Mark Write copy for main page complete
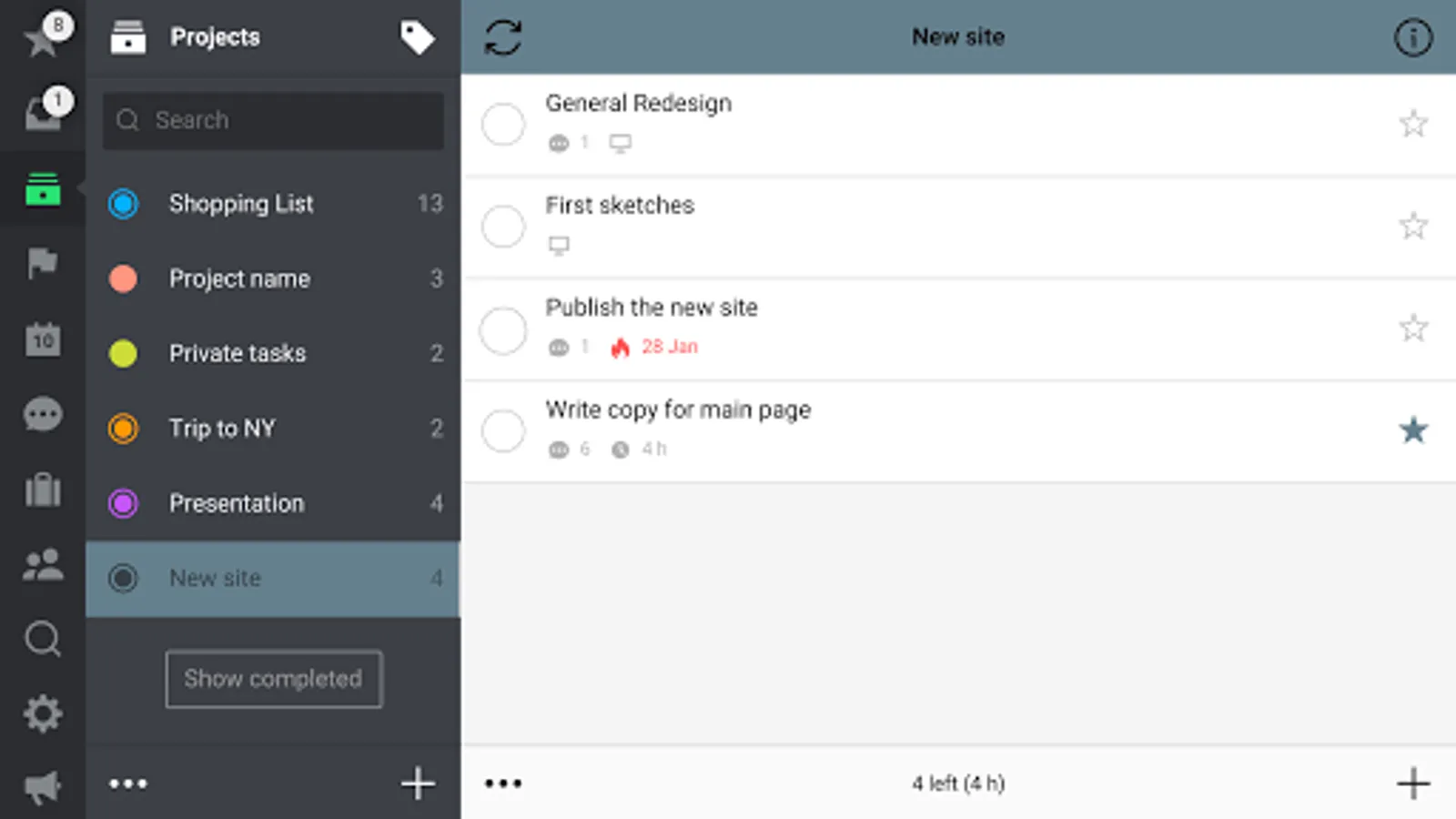 tap(503, 430)
